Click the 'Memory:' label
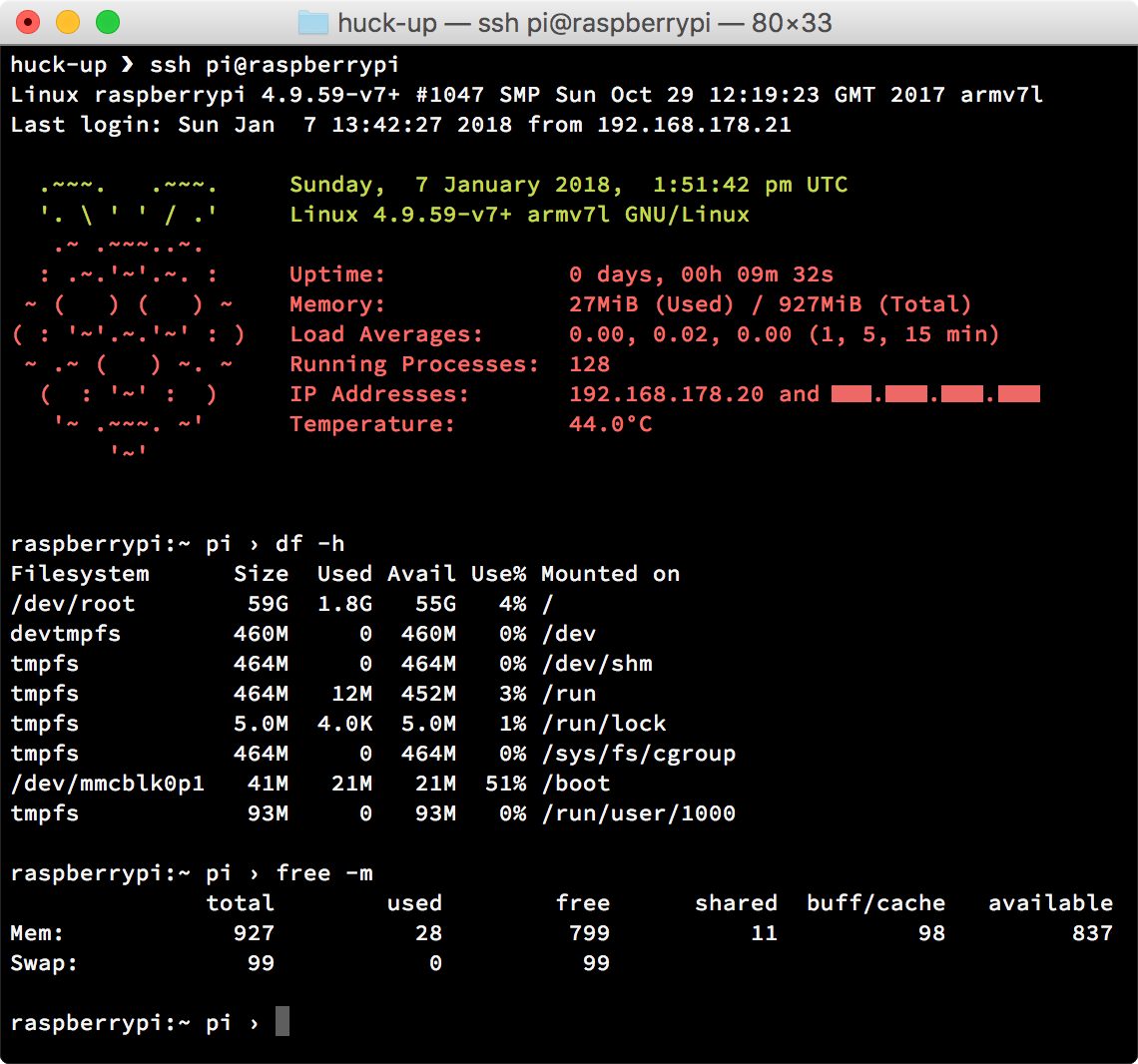 tap(337, 304)
